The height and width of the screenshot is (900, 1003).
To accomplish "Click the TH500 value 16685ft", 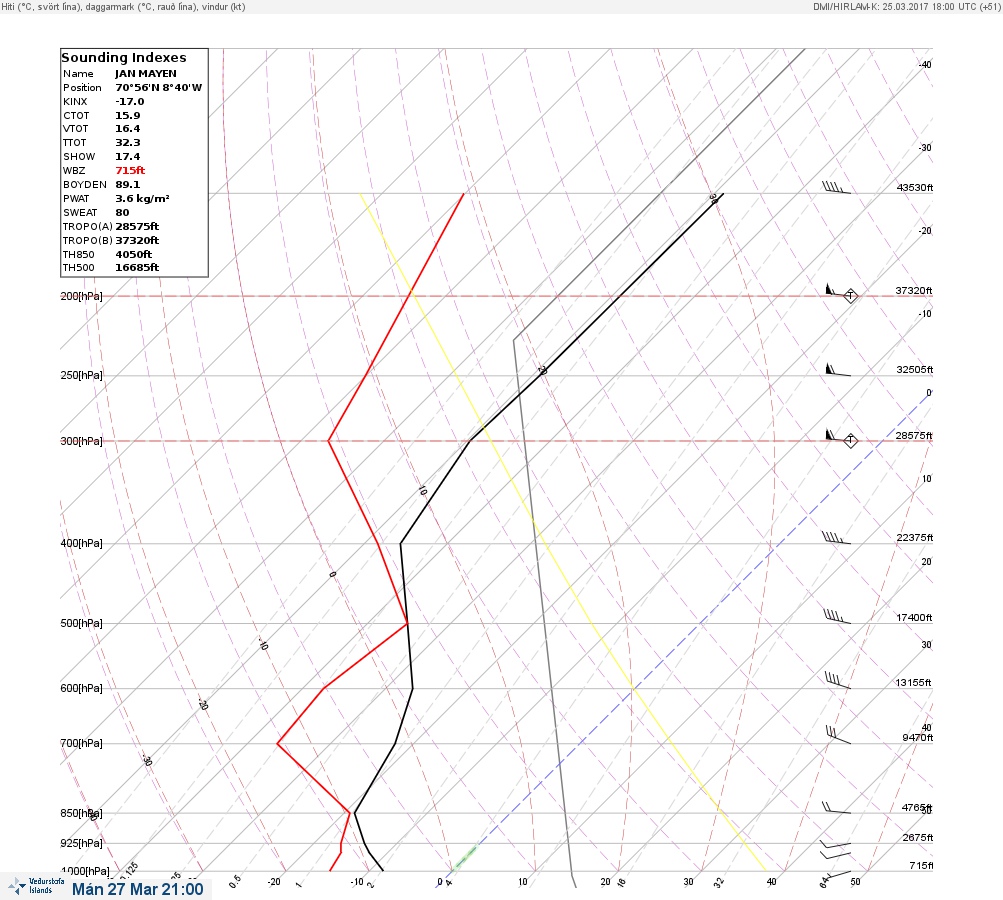I will click(137, 268).
